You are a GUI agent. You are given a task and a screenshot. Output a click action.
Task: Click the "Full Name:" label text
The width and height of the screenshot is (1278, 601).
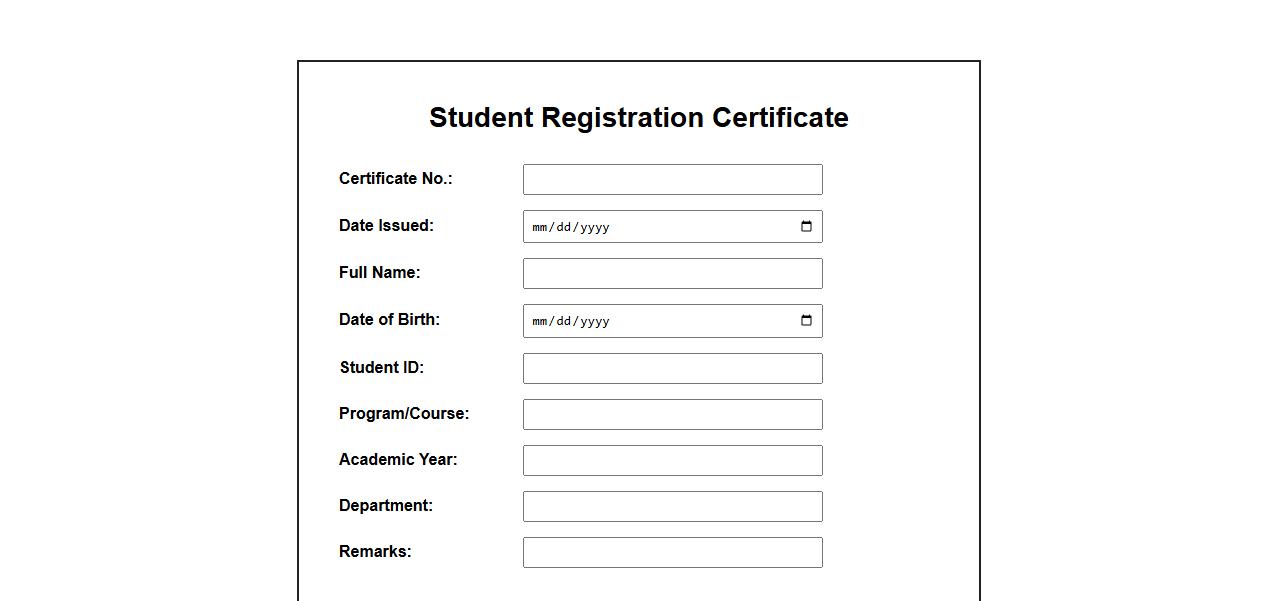tap(379, 273)
